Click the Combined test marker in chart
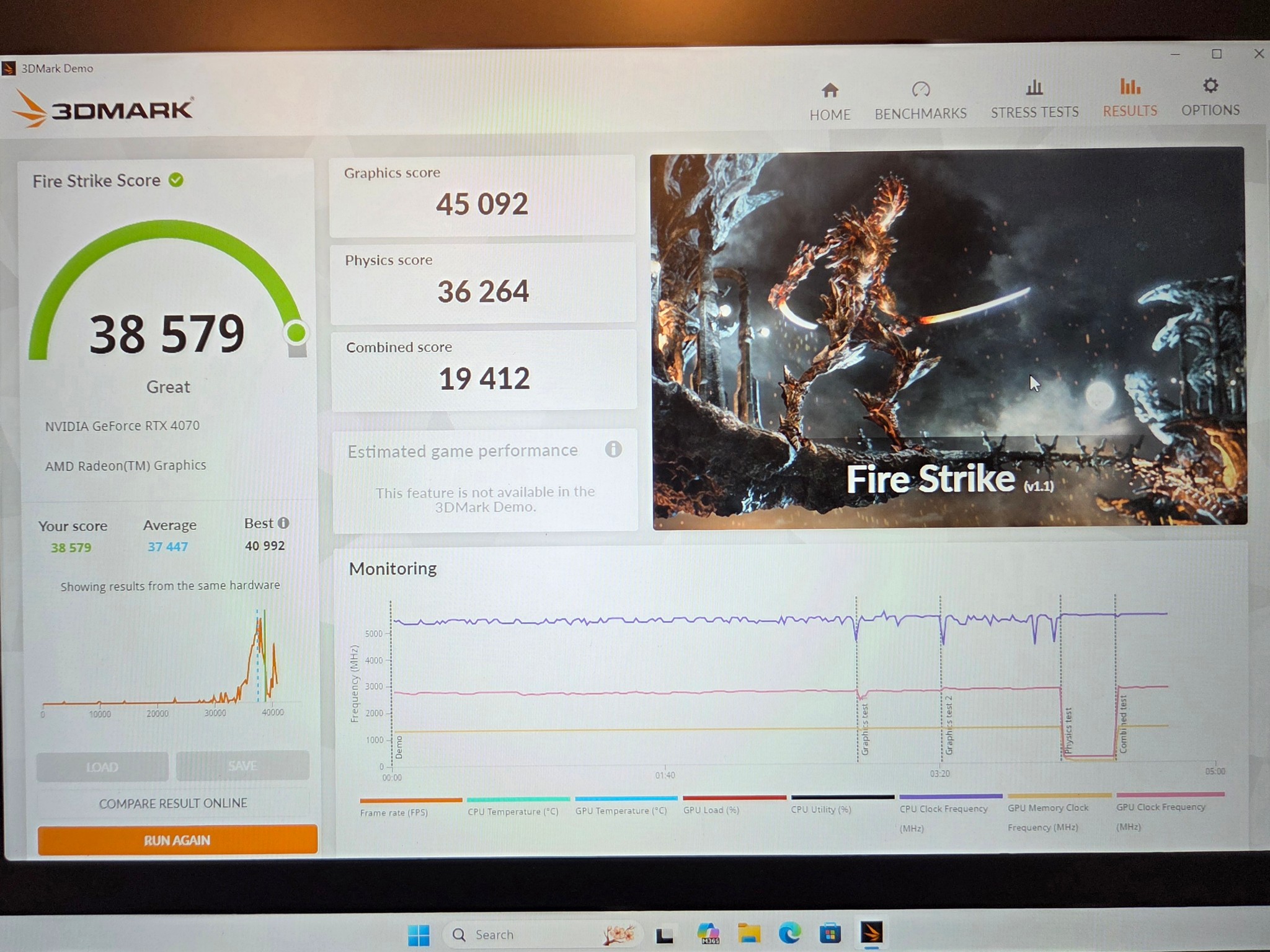 pos(1122,725)
